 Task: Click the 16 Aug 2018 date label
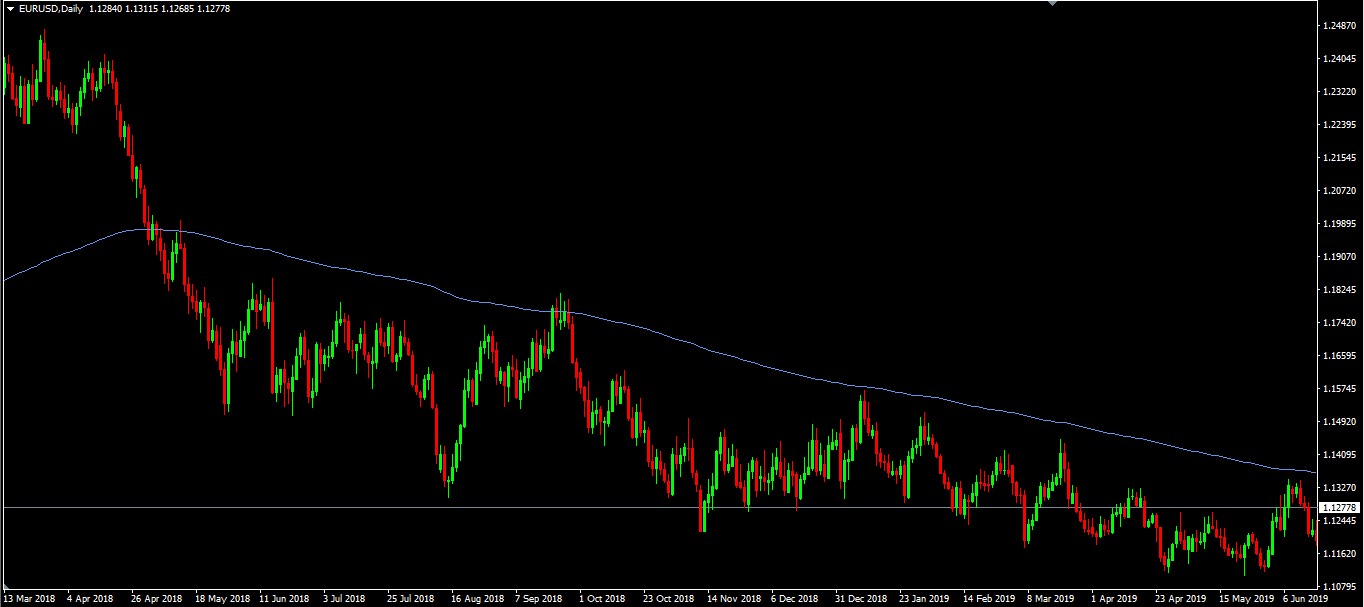click(478, 599)
